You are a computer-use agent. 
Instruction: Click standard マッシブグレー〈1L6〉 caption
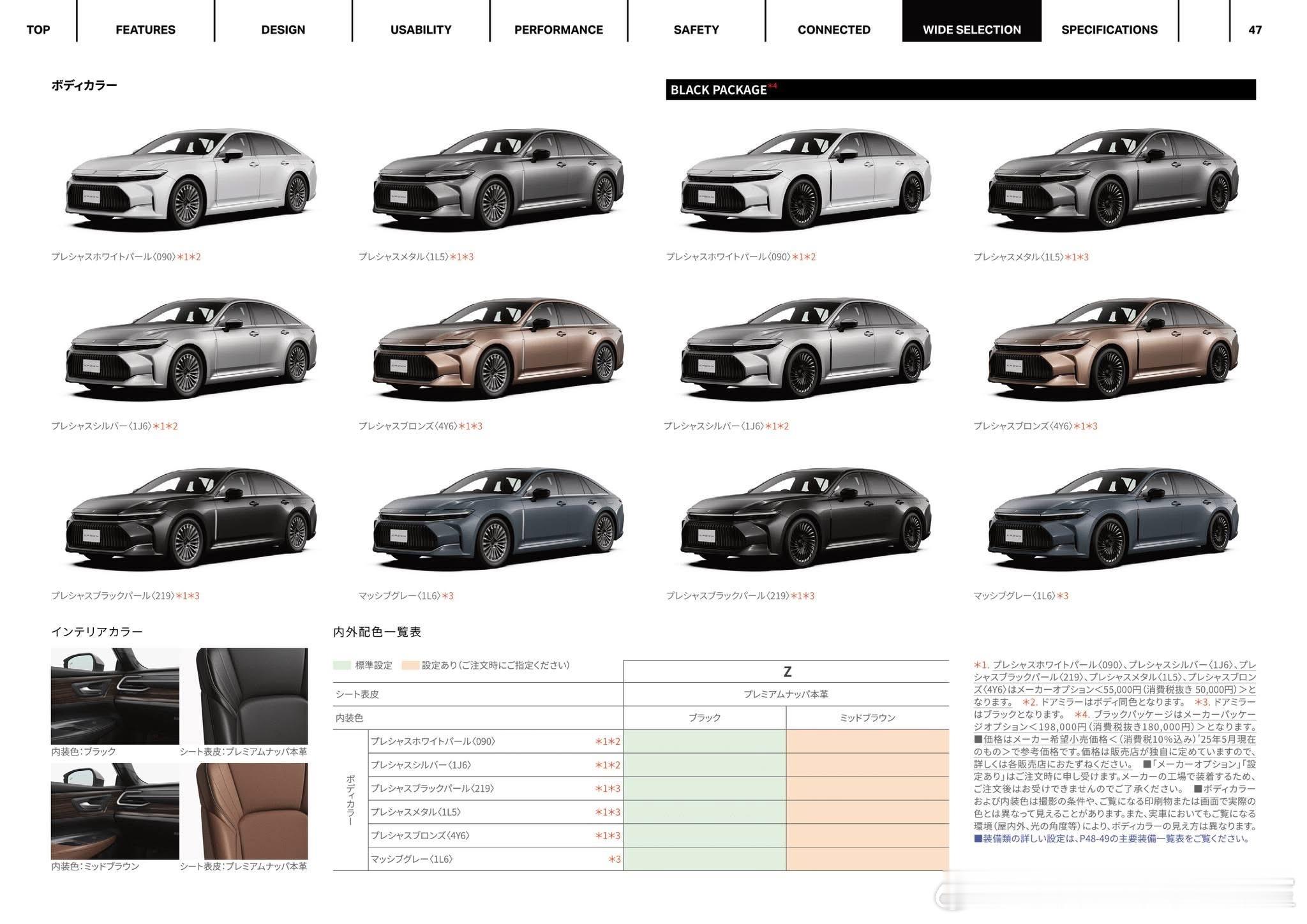tap(406, 595)
